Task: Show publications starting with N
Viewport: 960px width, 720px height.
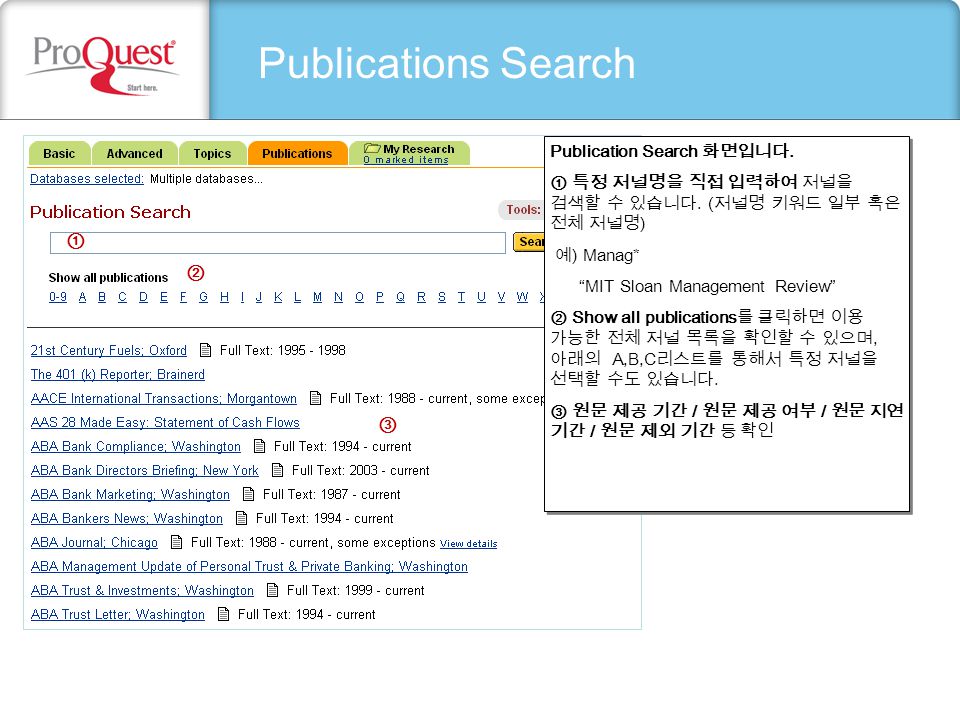Action: coord(338,297)
